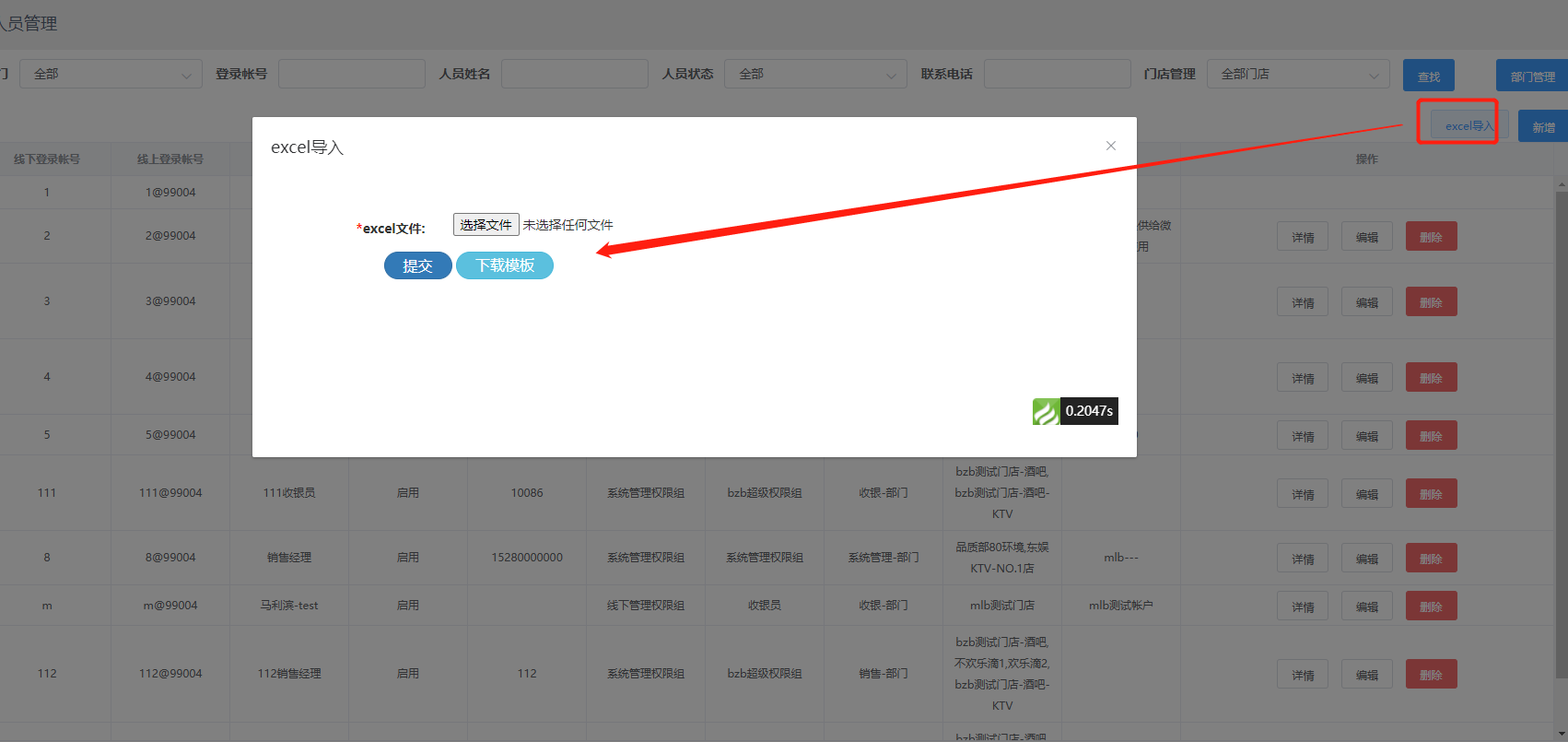Select cell 系统管理-部门
1568x742 pixels.
pos(883,558)
